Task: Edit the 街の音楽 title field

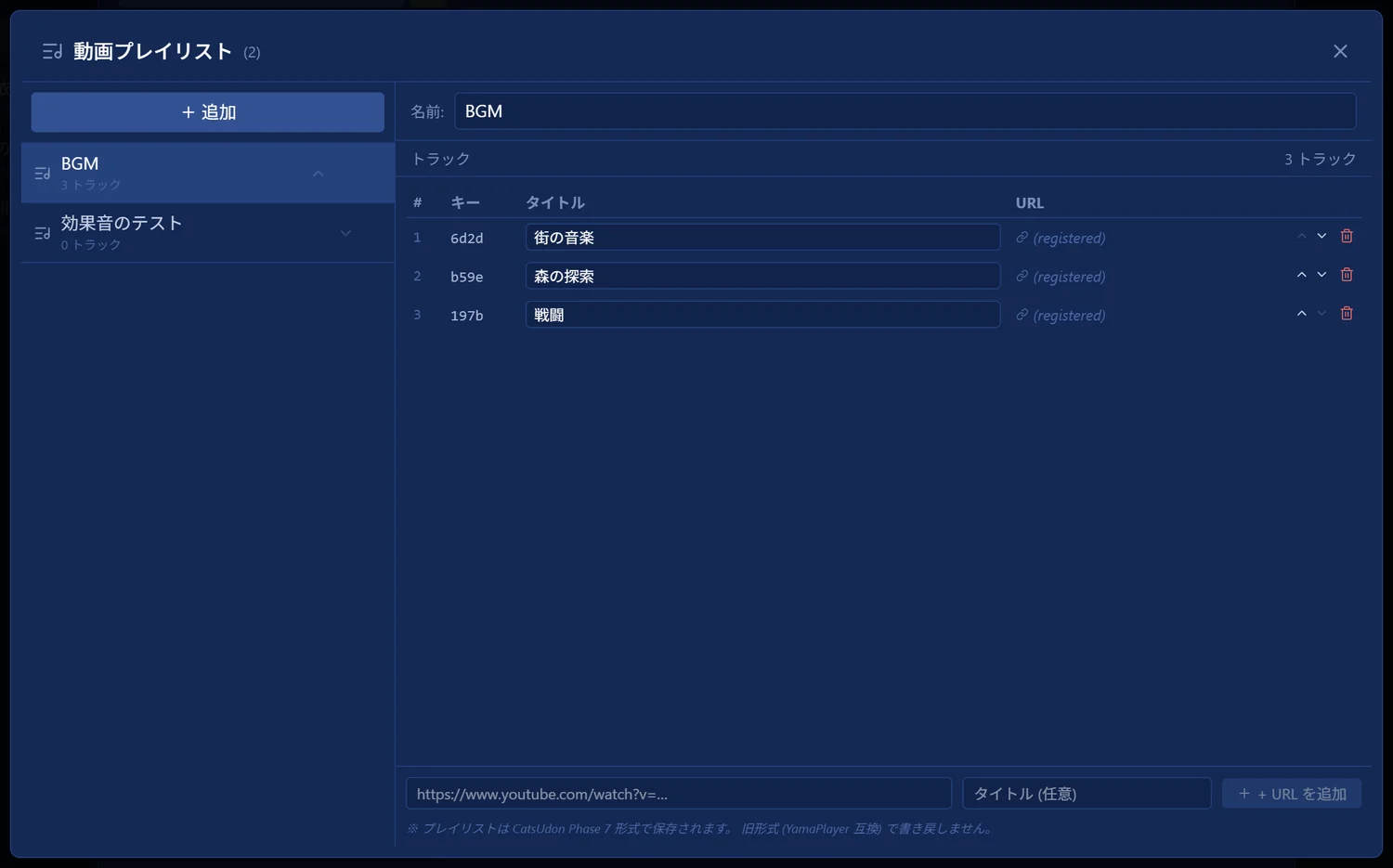Action: 762,238
